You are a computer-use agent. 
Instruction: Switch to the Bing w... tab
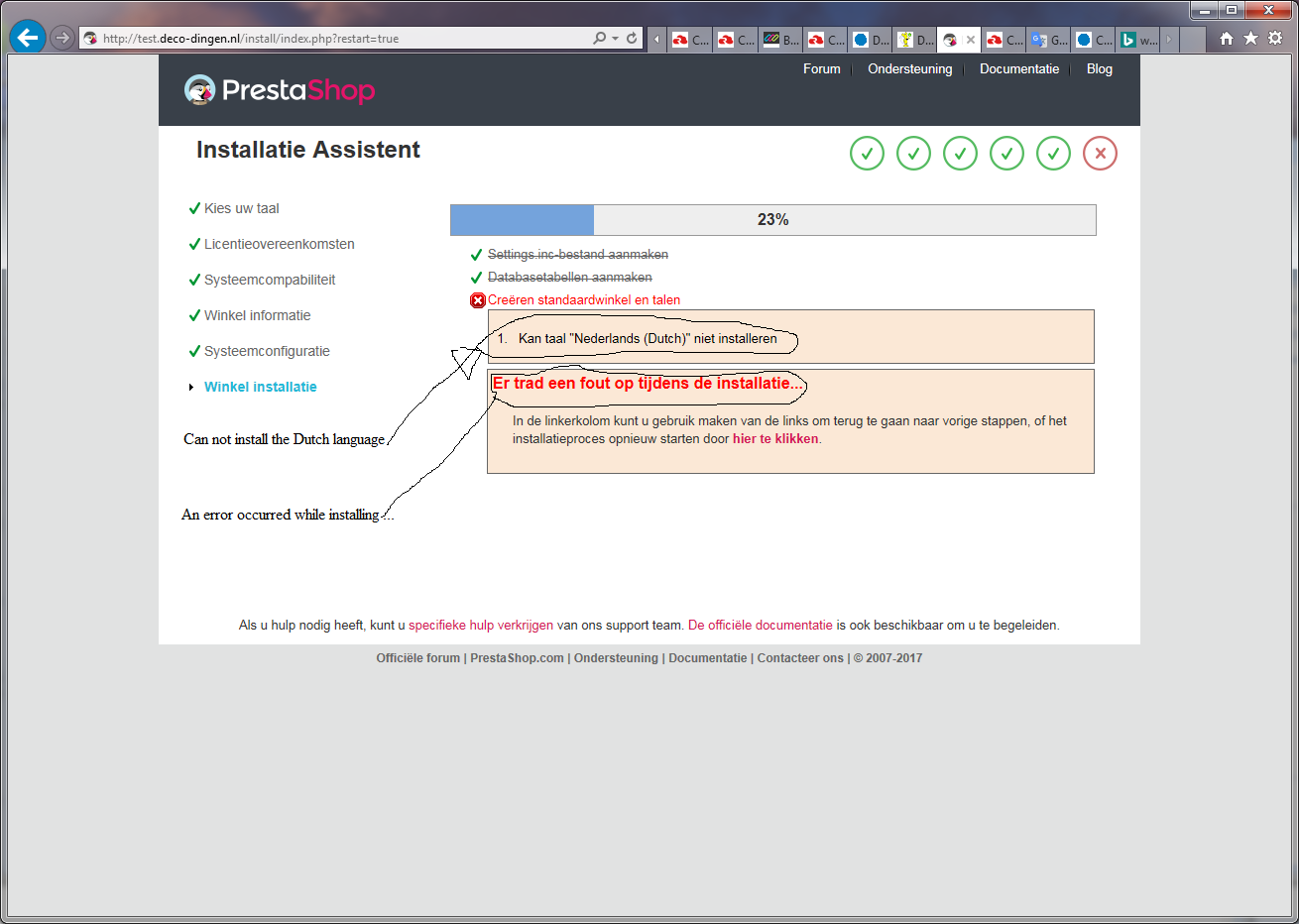coord(1138,40)
